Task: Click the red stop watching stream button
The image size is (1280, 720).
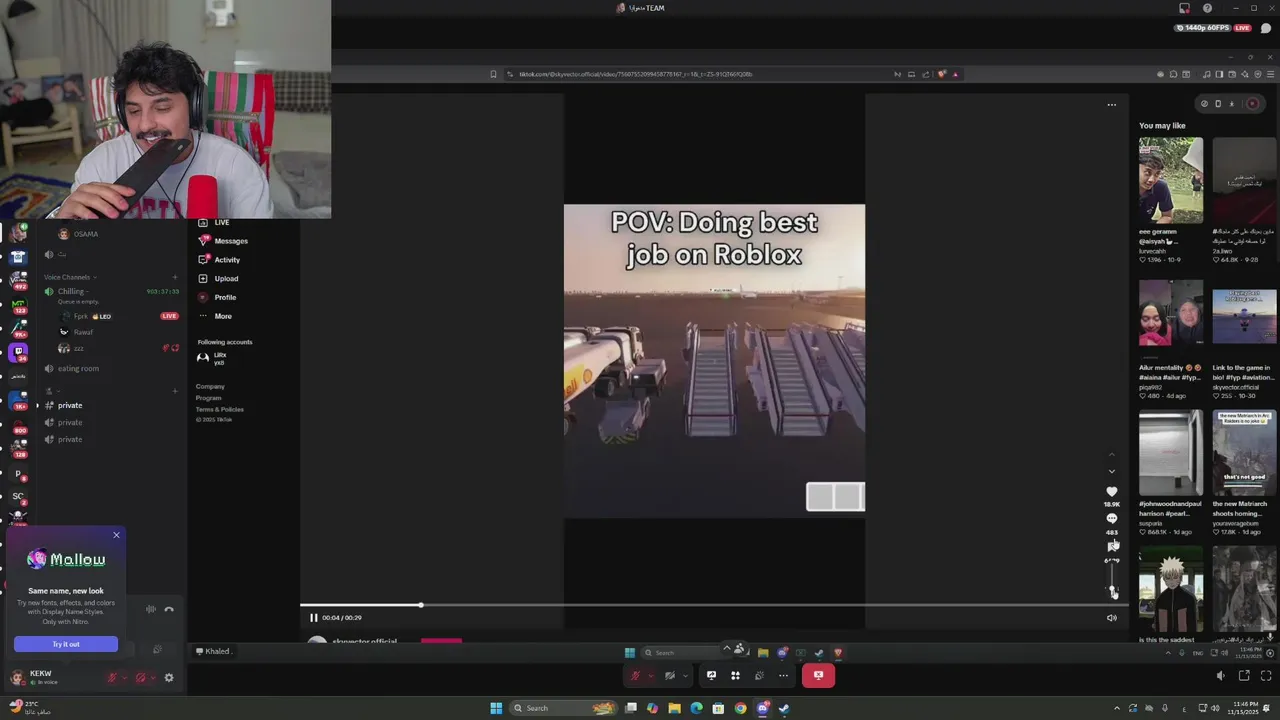Action: 818,676
